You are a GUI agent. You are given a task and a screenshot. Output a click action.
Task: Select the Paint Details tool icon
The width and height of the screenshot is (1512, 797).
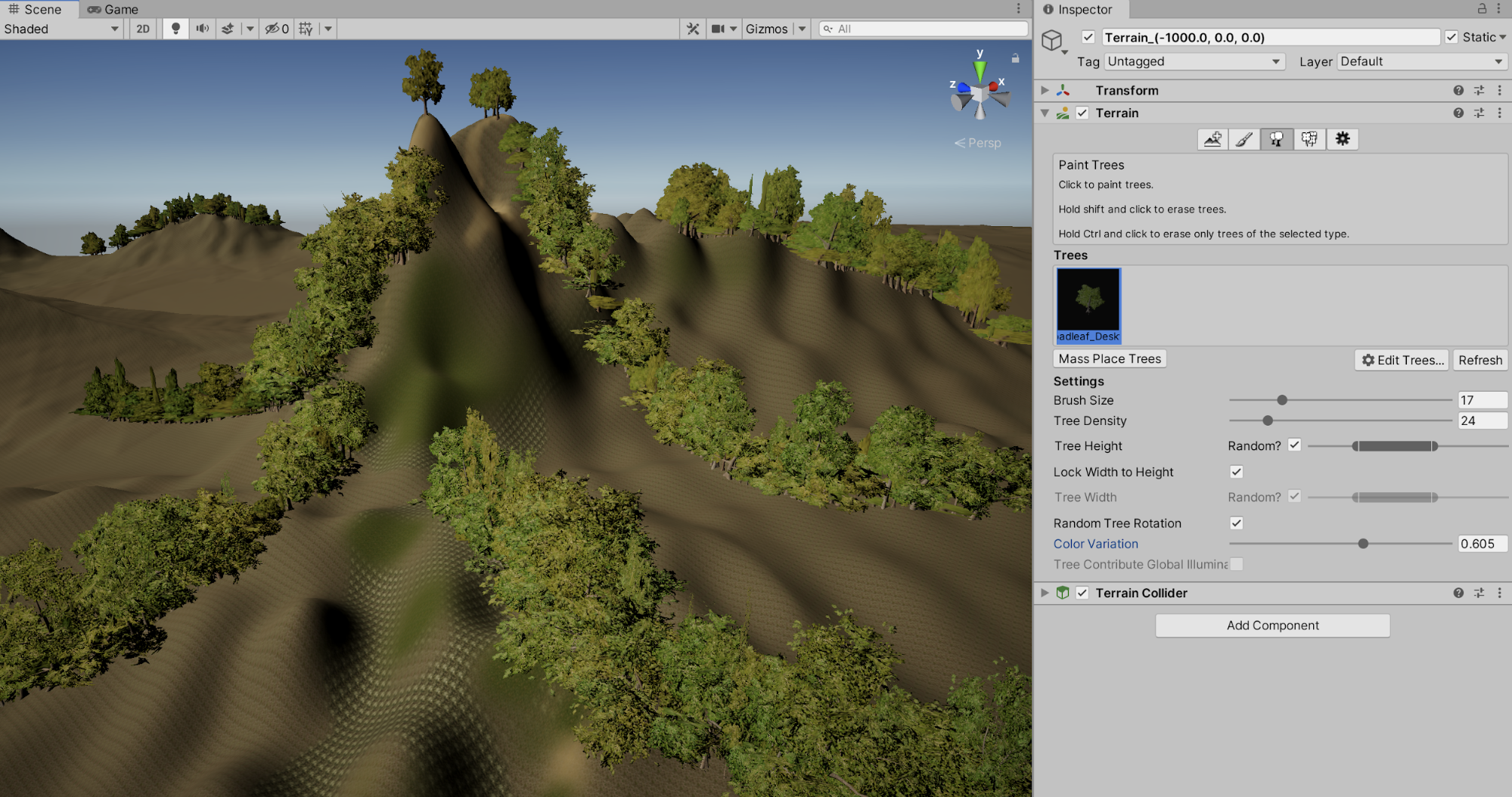(1309, 139)
